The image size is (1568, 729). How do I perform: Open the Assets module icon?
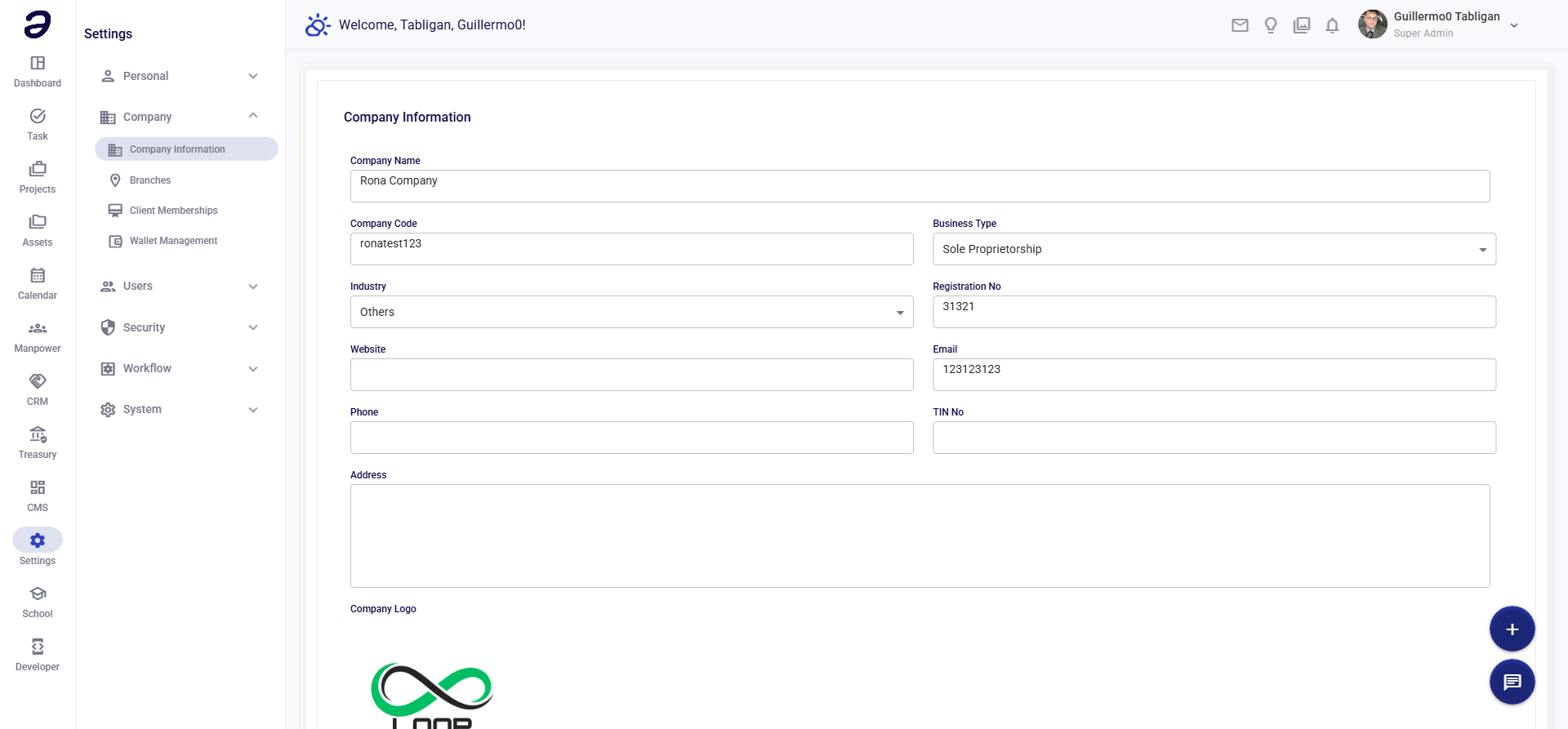click(38, 222)
